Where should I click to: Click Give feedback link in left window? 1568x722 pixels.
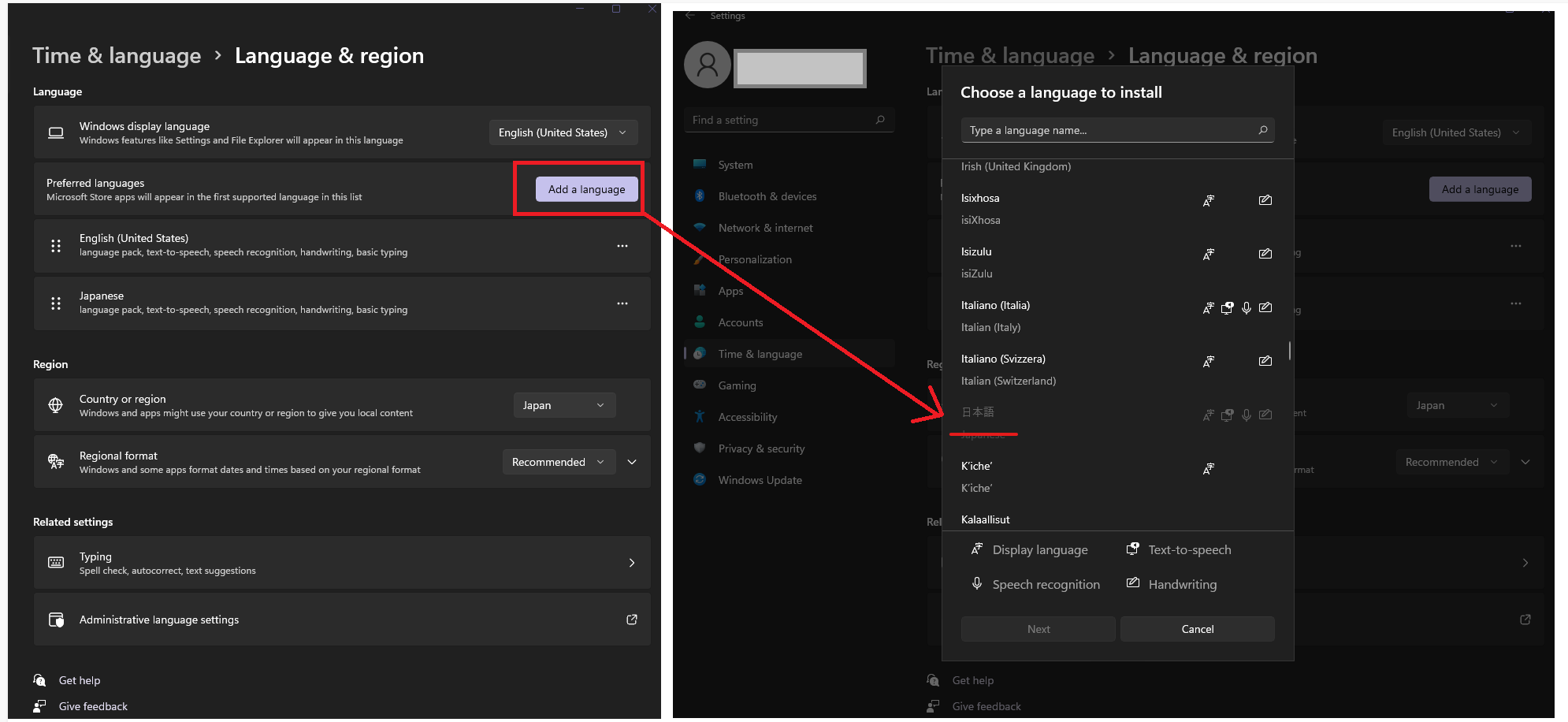click(93, 706)
